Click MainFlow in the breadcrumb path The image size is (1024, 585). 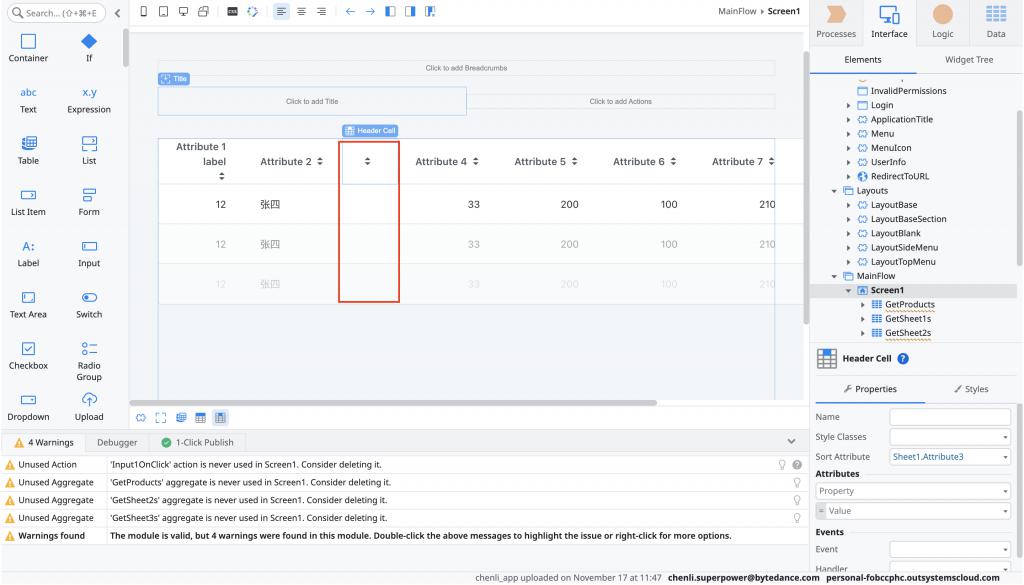point(737,11)
